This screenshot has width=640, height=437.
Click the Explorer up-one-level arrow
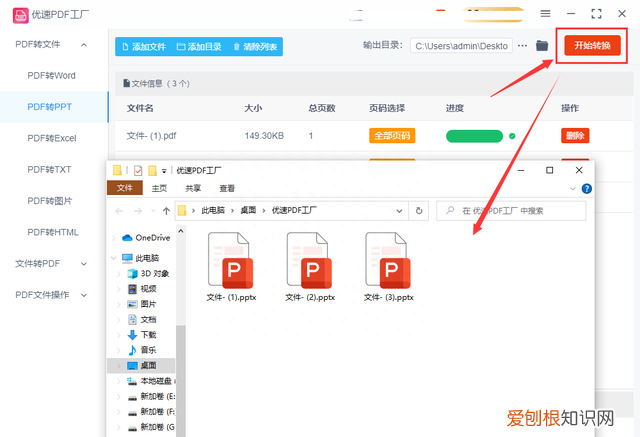(166, 211)
